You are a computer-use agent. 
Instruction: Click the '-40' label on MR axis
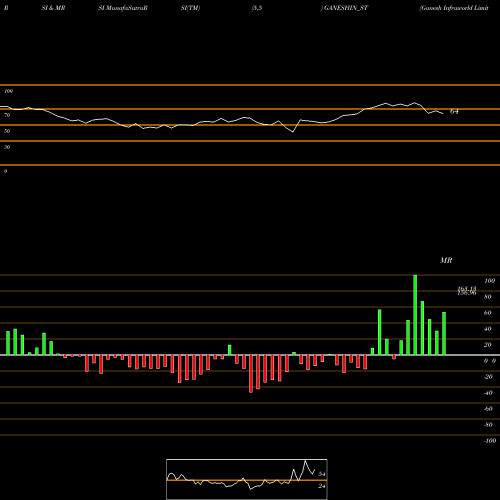click(488, 393)
